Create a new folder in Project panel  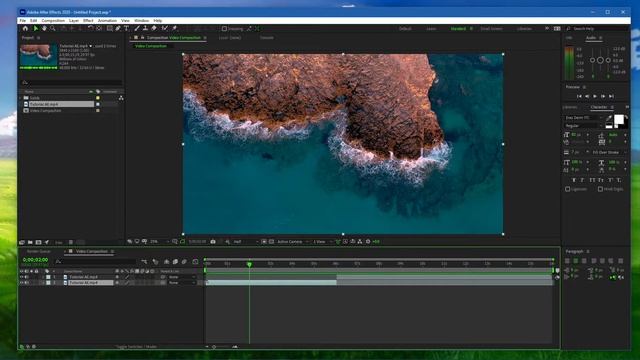[x=30, y=242]
